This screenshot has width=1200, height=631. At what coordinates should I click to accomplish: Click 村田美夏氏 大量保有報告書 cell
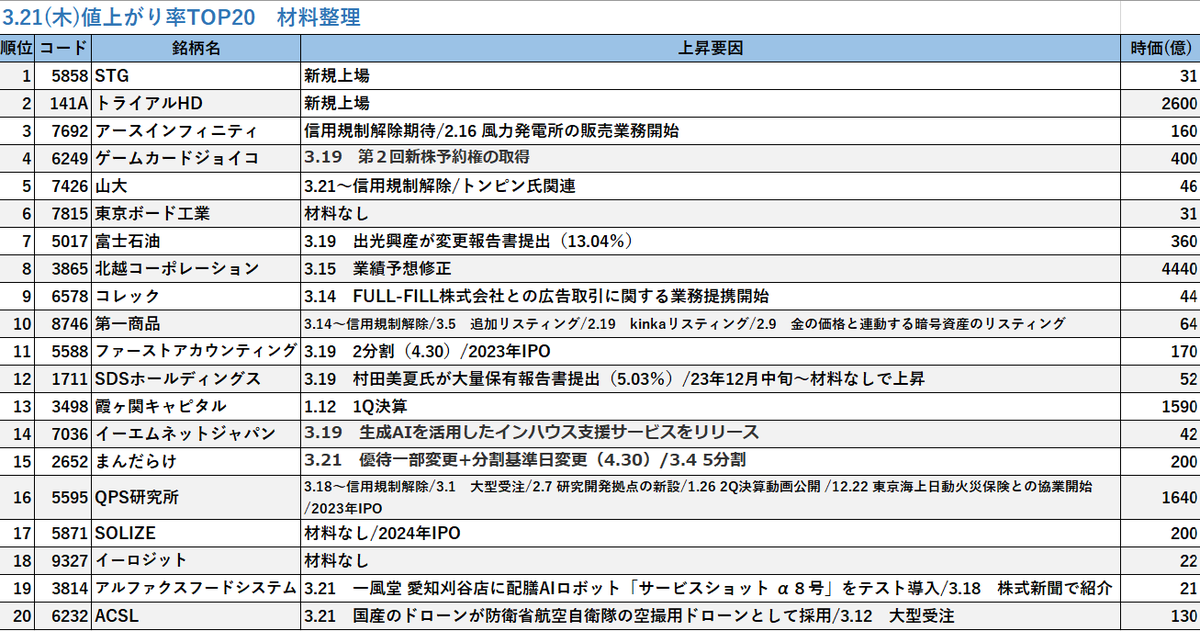[x=709, y=378]
